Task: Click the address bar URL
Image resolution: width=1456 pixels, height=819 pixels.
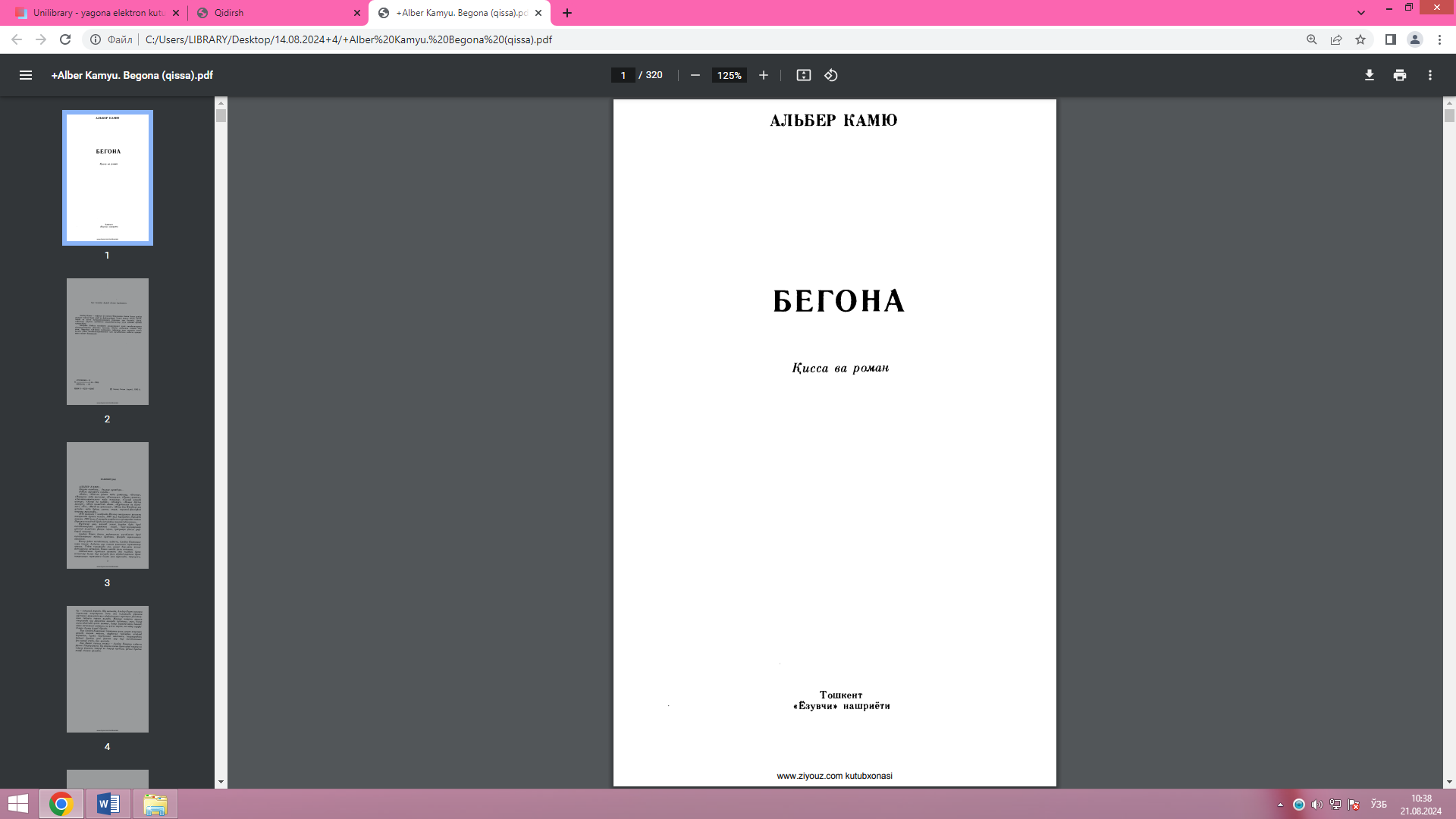Action: coord(349,39)
